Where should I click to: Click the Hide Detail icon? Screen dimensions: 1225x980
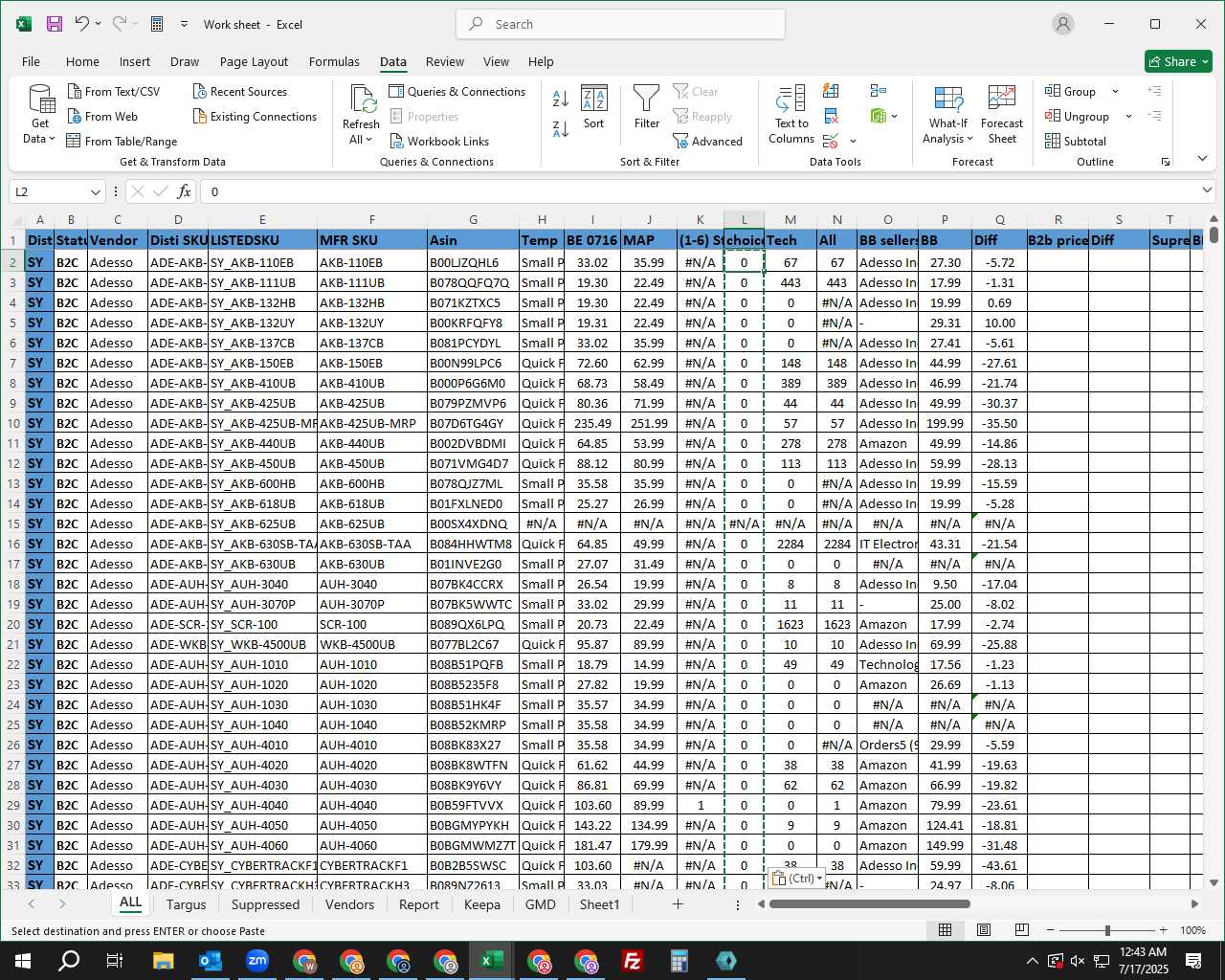[1155, 116]
